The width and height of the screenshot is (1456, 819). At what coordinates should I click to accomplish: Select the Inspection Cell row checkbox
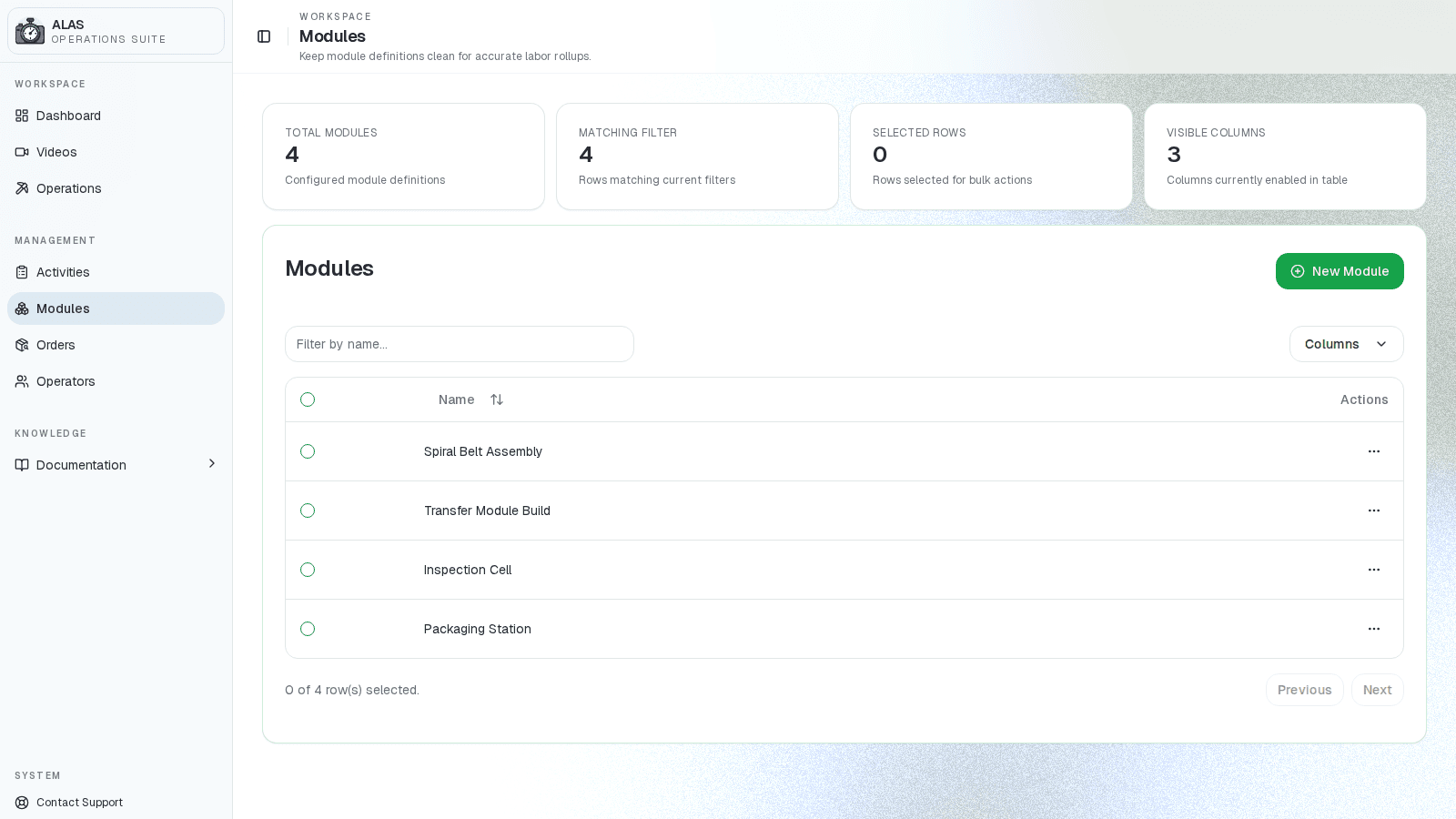point(308,570)
